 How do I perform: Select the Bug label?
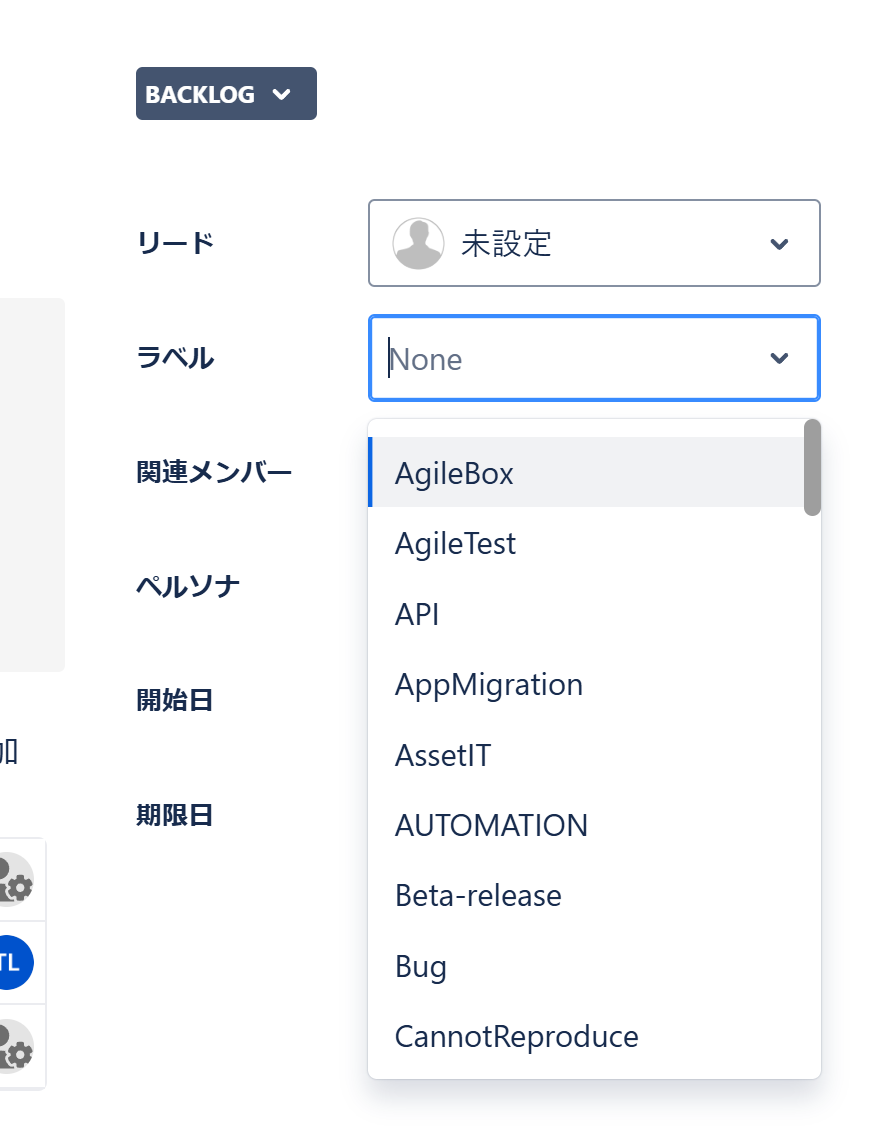point(421,967)
